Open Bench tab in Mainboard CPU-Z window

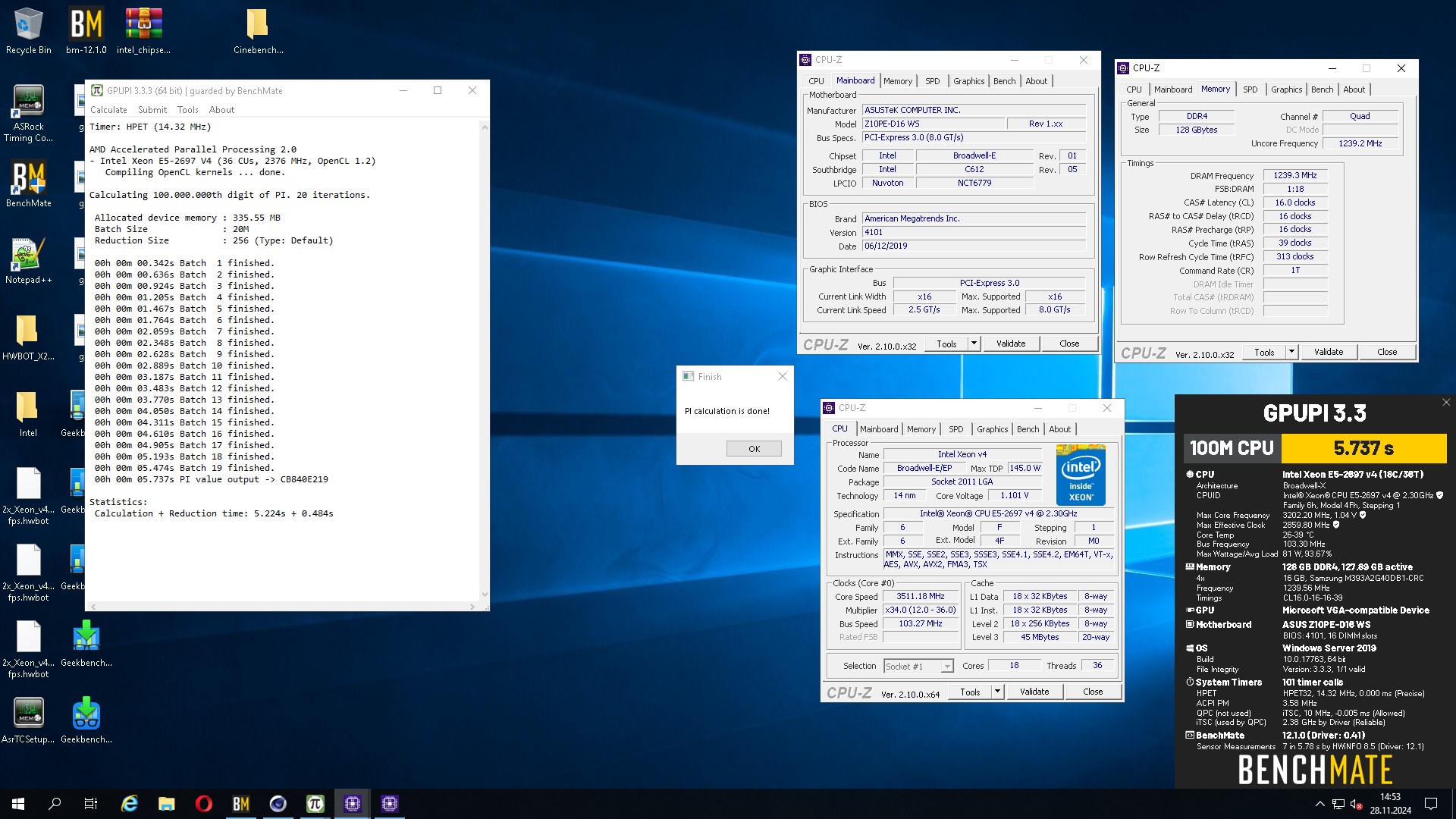[x=1004, y=81]
